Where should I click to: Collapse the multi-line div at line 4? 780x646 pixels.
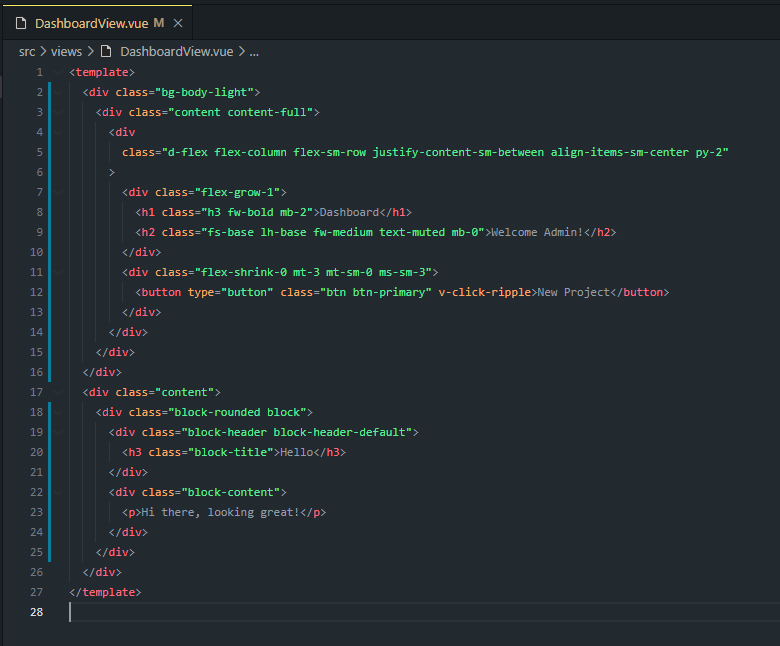pyautogui.click(x=59, y=132)
